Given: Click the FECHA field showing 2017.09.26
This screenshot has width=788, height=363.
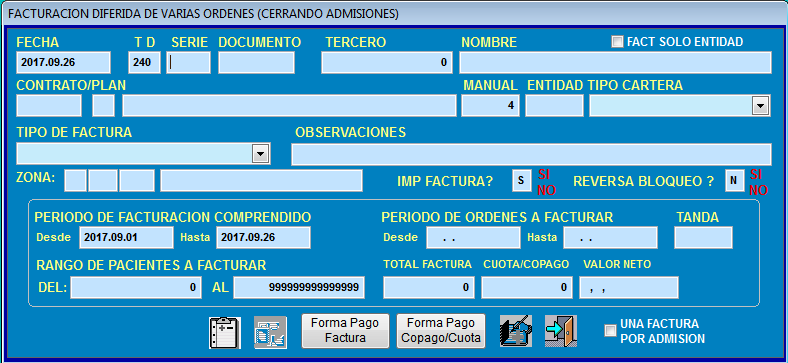Looking at the screenshot, I should (63, 63).
